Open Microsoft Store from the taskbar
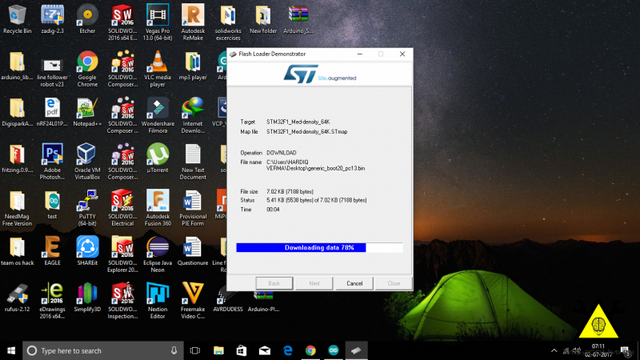640x360 pixels. (242, 351)
